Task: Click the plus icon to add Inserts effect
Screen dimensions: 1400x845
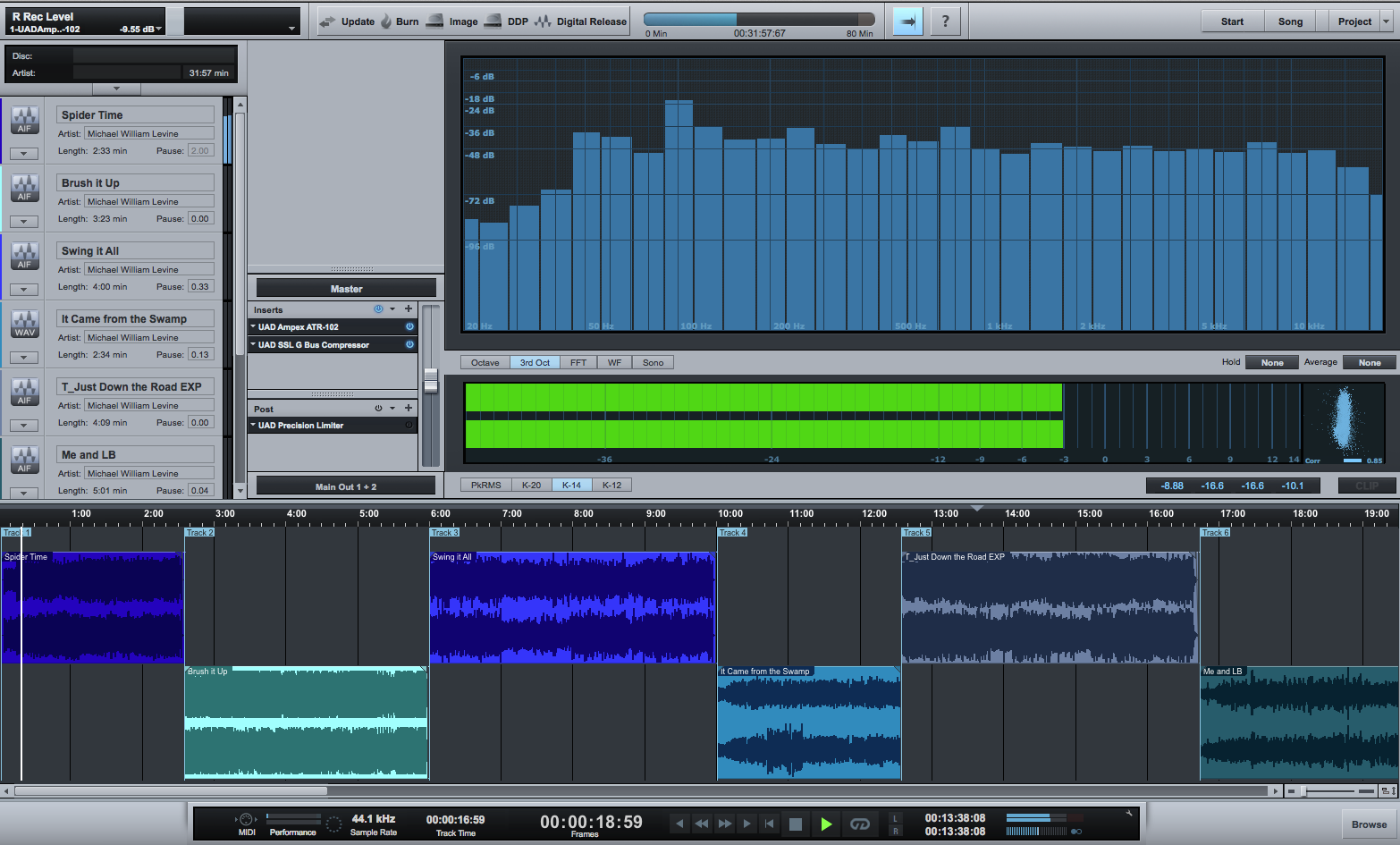Action: pos(409,309)
